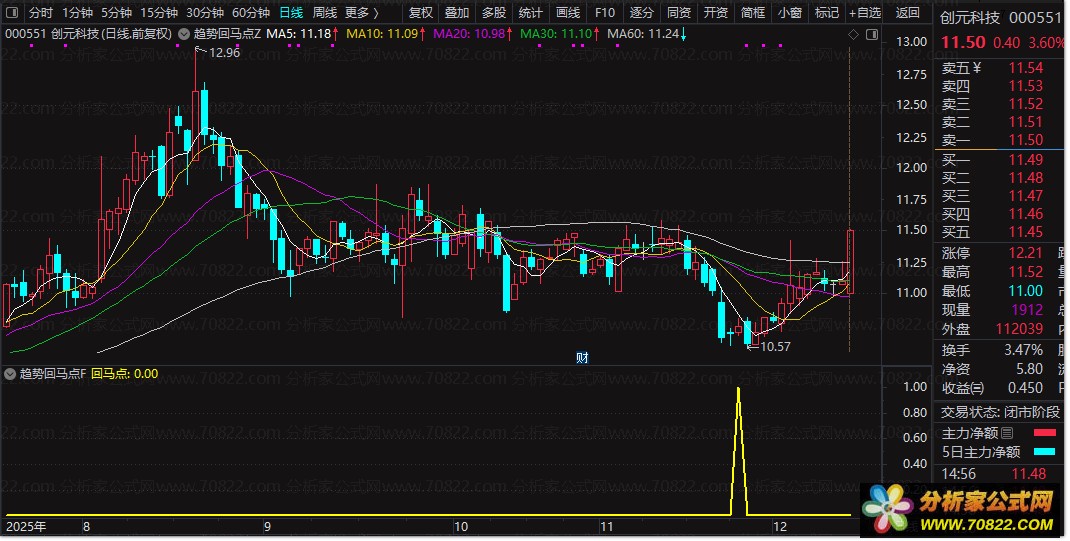
Task: Activate the 画线 drawing tool
Action: point(567,12)
